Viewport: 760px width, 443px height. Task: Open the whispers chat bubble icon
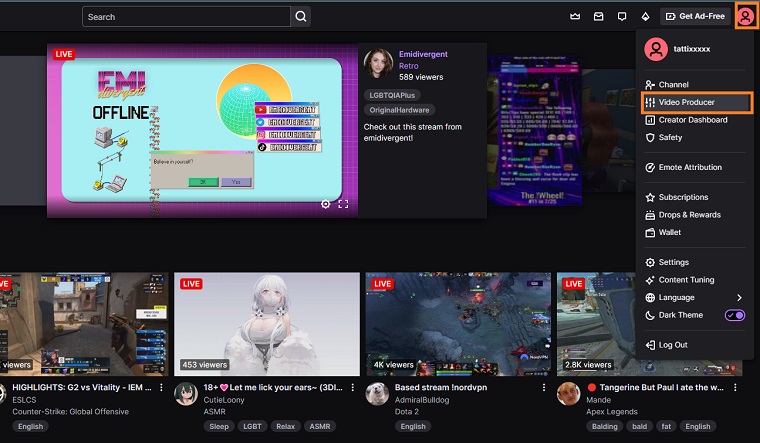(x=622, y=17)
